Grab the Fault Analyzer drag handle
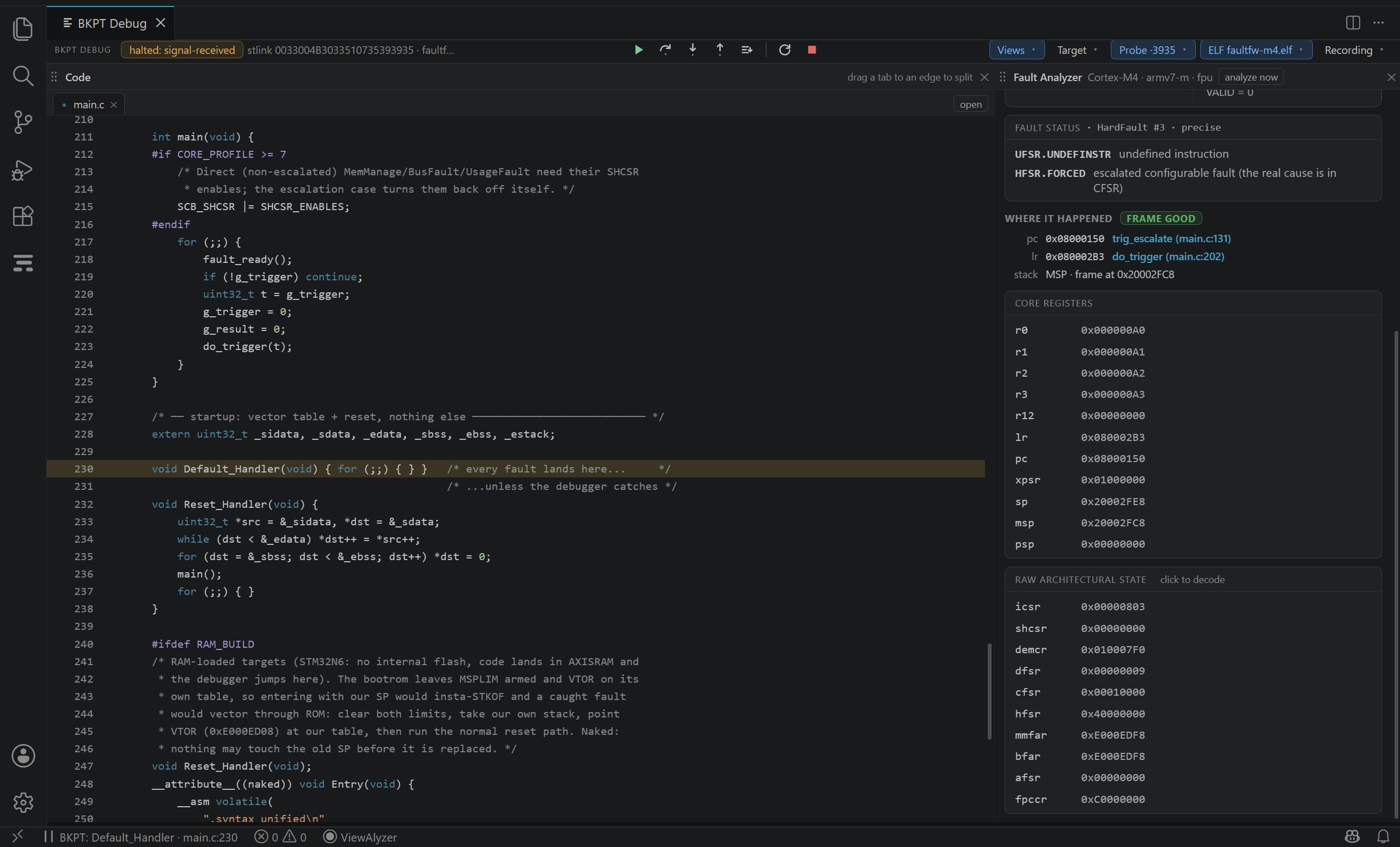The width and height of the screenshot is (1400, 847). coord(1003,77)
